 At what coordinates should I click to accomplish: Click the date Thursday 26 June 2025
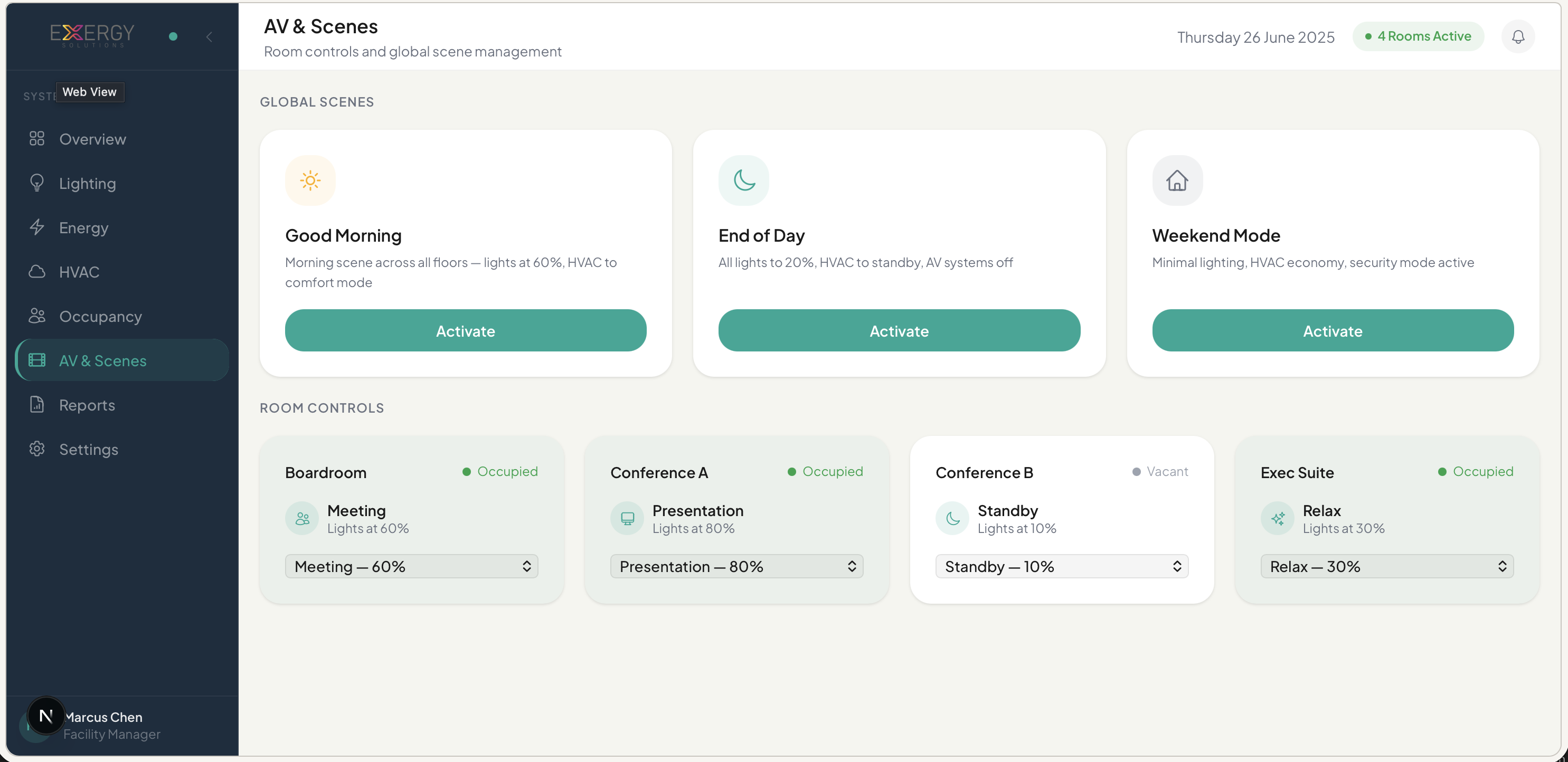[x=1255, y=37]
